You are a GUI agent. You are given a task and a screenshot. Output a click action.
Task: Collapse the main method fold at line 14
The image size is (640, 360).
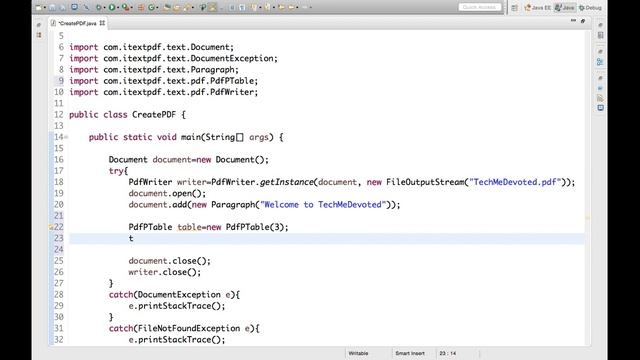pyautogui.click(x=66, y=137)
